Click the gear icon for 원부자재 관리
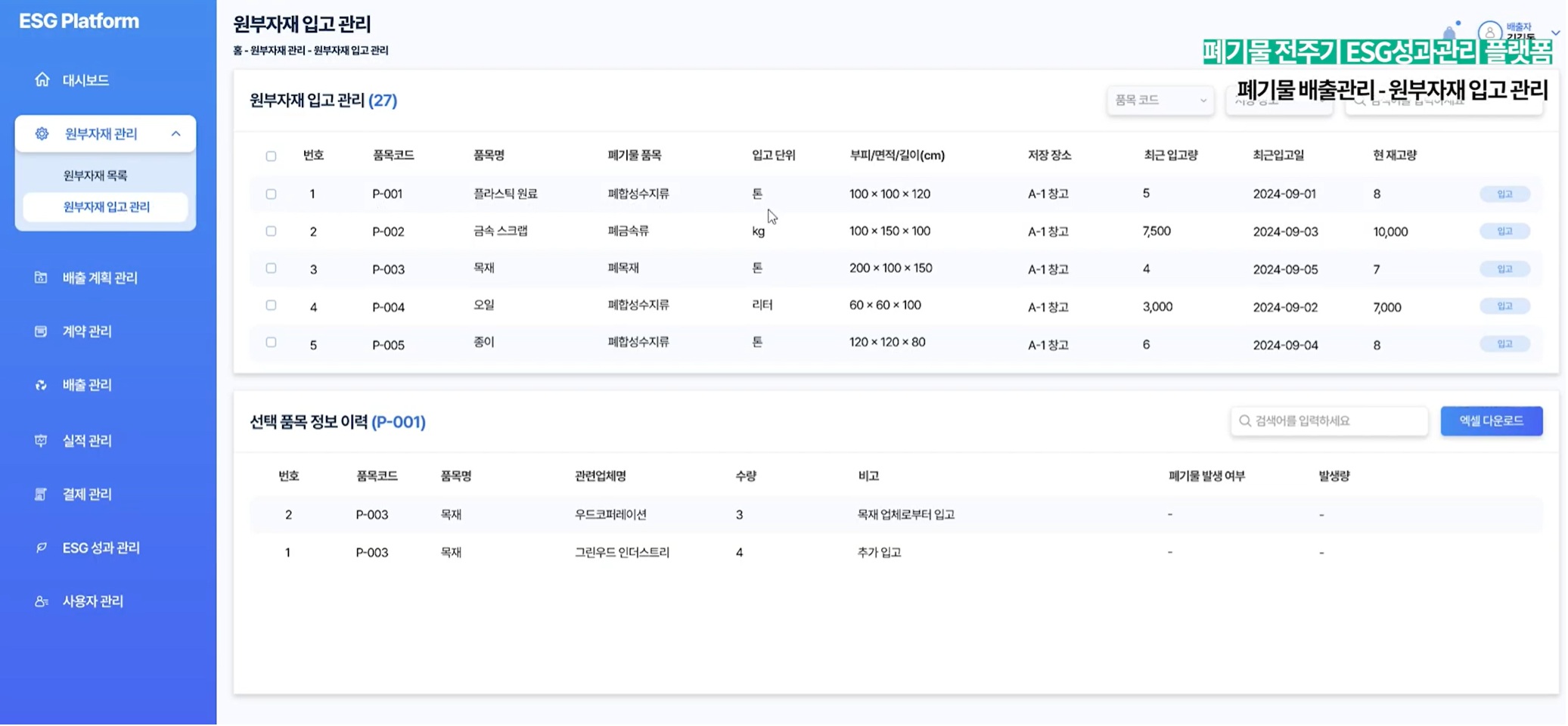 pos(42,134)
